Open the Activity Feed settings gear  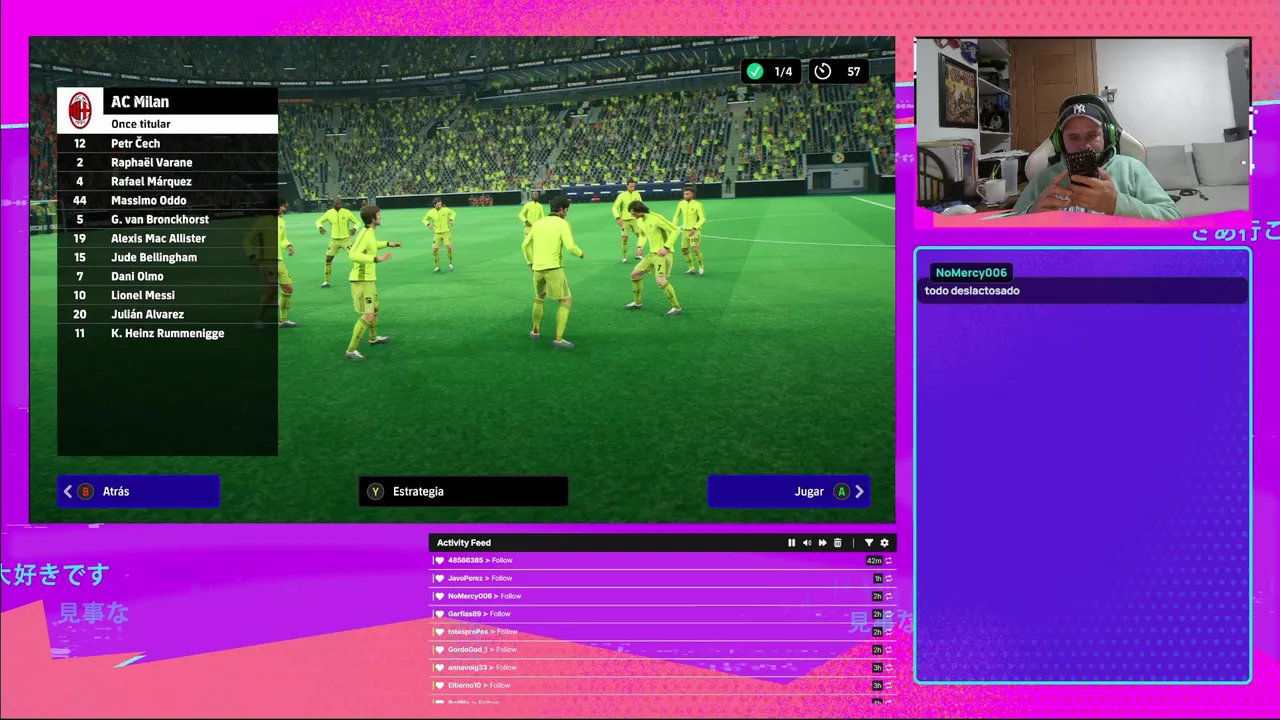(884, 543)
